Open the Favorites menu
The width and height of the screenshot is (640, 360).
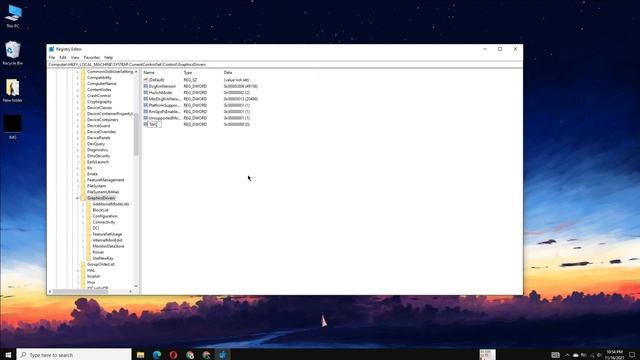click(x=92, y=58)
